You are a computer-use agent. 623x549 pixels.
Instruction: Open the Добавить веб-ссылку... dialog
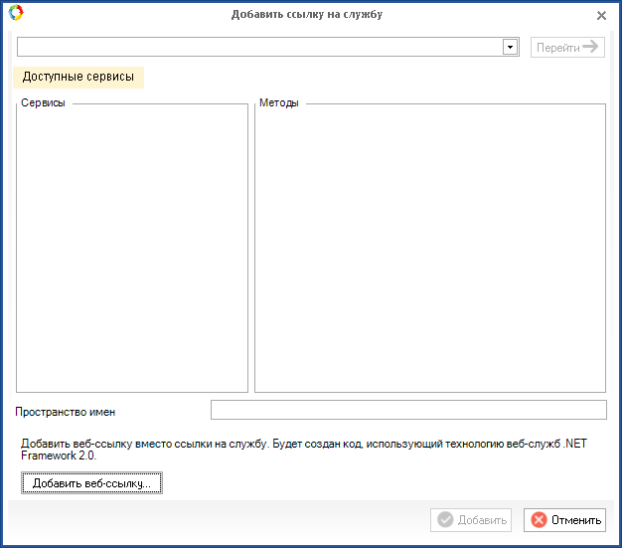coord(91,483)
